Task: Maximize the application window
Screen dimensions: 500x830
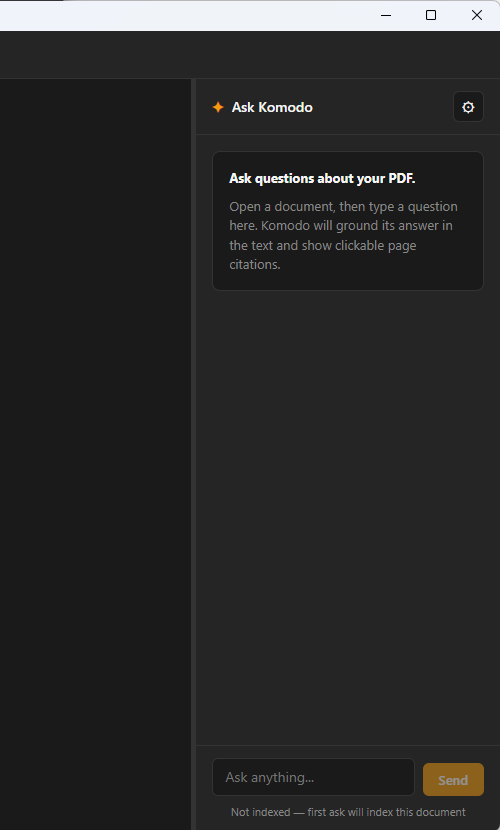Action: (x=431, y=15)
